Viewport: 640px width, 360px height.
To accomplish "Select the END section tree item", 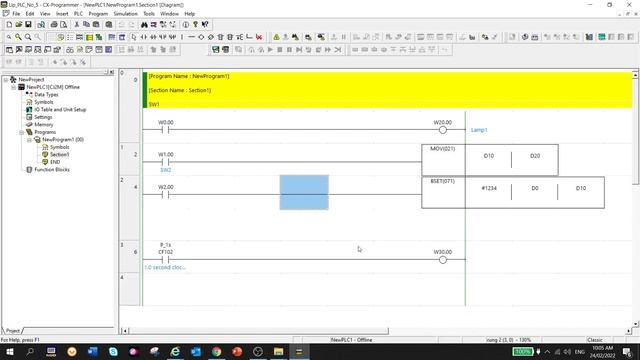I will (x=55, y=162).
